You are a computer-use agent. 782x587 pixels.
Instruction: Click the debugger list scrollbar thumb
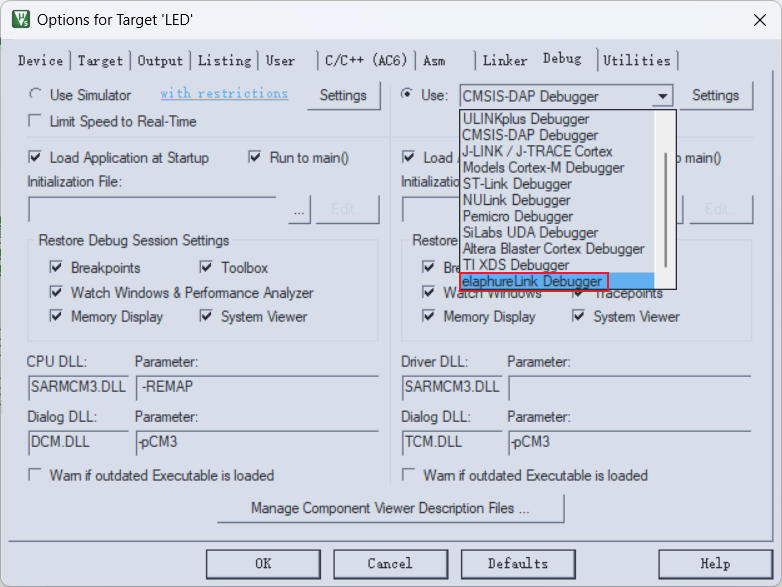coord(665,209)
